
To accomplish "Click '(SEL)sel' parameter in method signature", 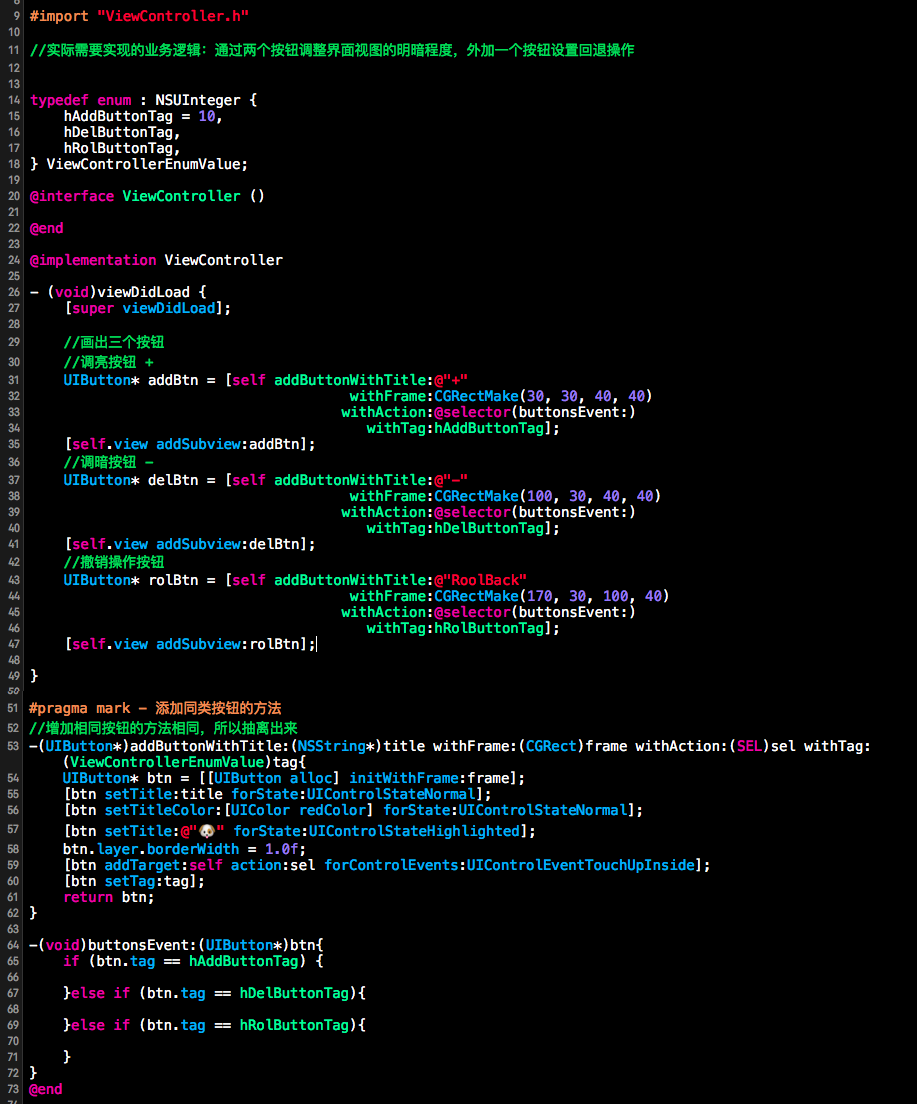I will click(762, 746).
